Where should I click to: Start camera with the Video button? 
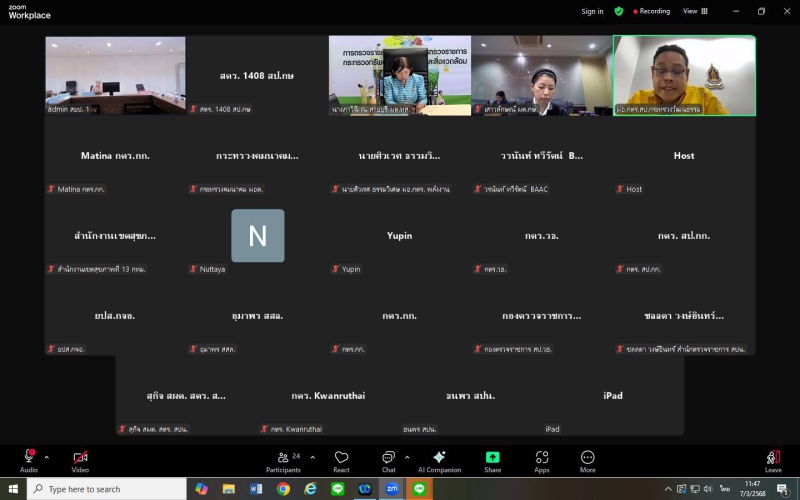coord(80,459)
